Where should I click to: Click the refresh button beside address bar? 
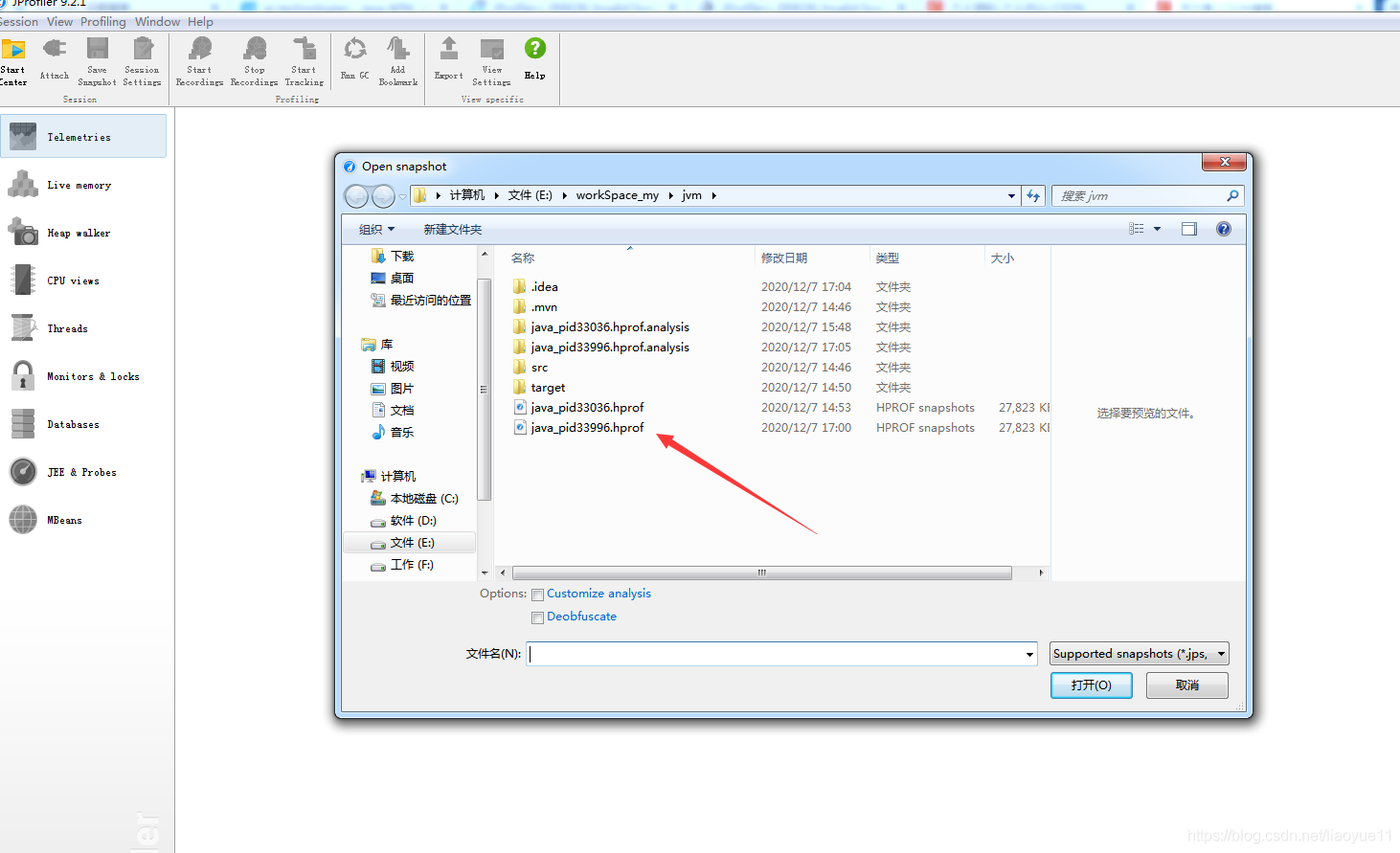tap(1033, 196)
